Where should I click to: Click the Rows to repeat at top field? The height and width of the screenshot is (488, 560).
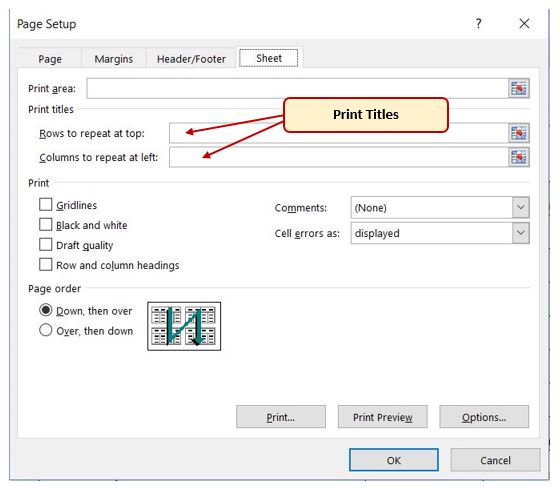tap(339, 133)
